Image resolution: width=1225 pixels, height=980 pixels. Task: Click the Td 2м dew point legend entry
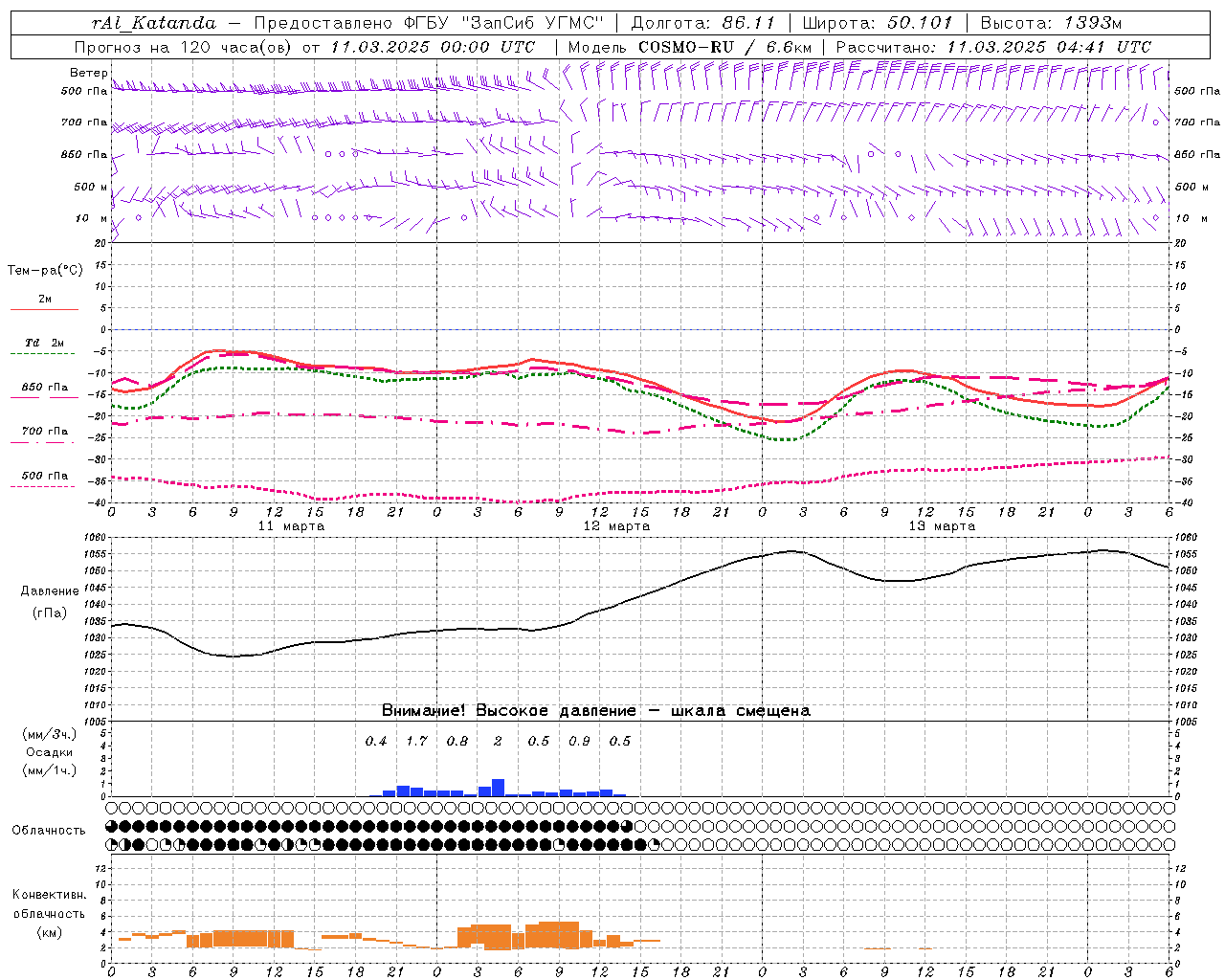tap(44, 346)
